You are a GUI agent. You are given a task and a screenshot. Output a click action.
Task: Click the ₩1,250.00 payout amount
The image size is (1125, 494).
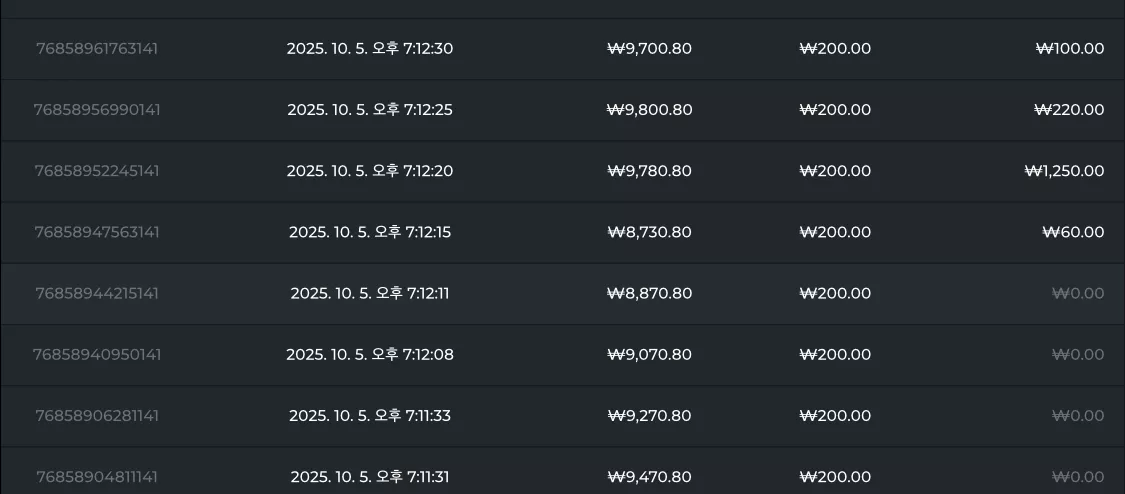pyautogui.click(x=1065, y=171)
